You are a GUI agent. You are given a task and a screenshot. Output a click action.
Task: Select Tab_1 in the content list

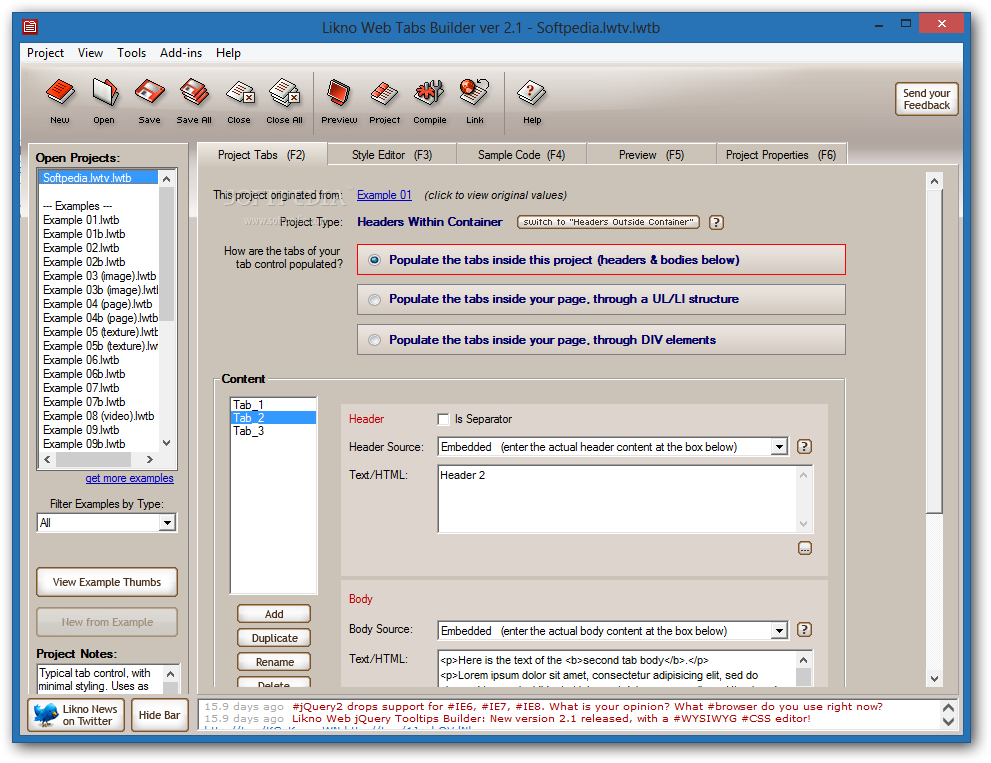(273, 405)
